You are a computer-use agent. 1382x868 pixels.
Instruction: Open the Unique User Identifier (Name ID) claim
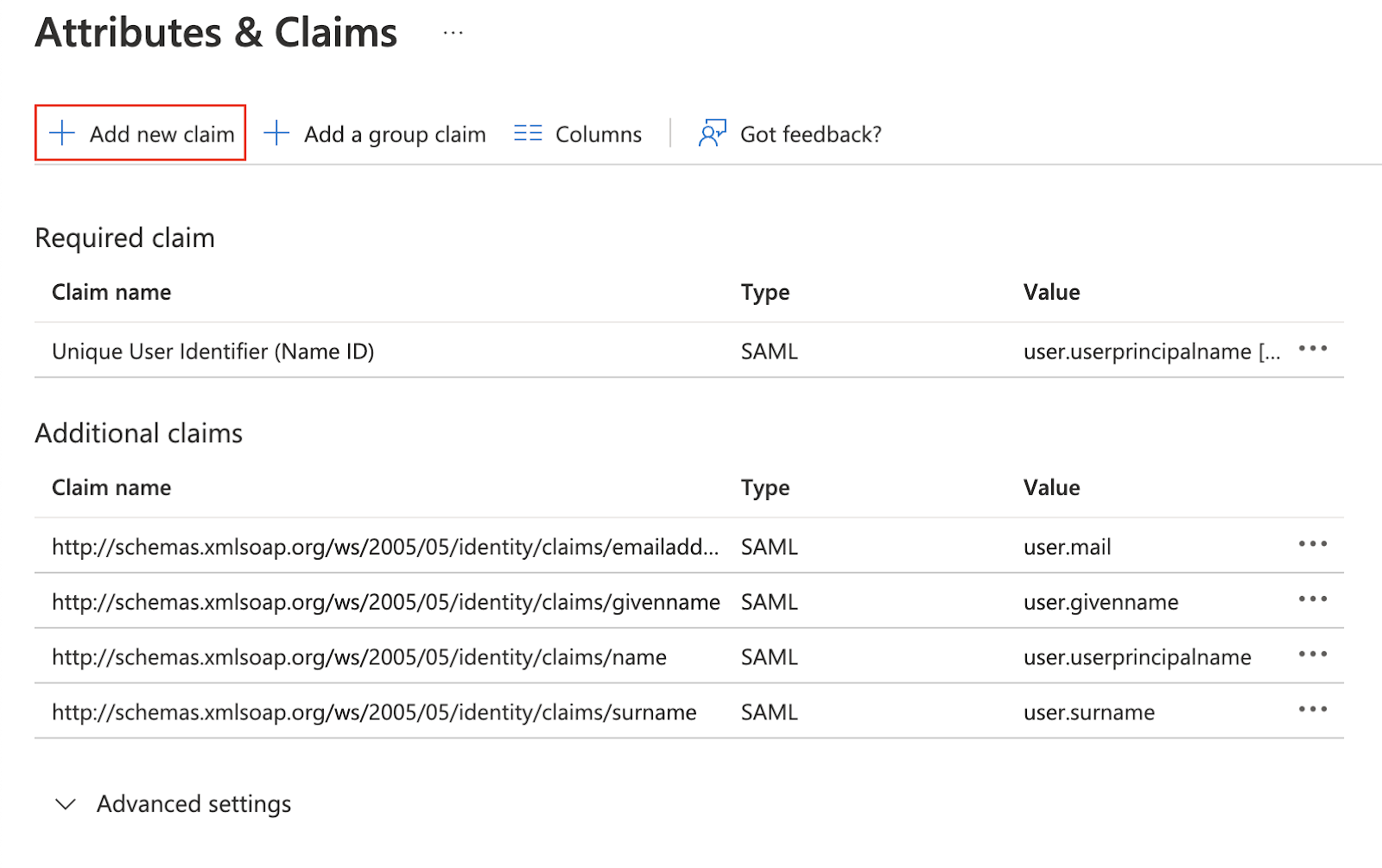coord(212,352)
